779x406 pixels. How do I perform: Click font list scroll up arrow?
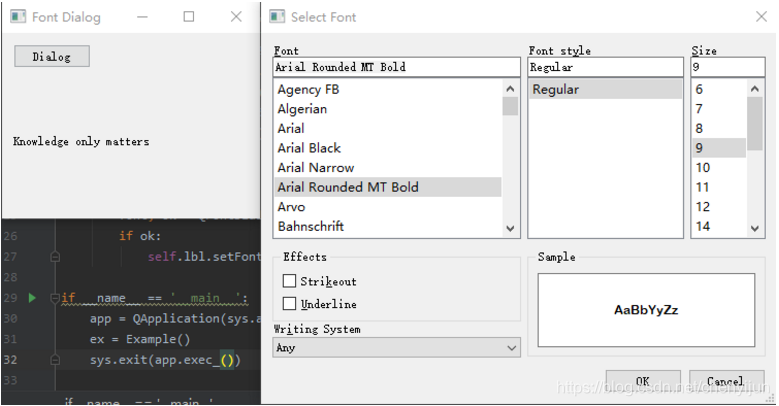tap(510, 89)
